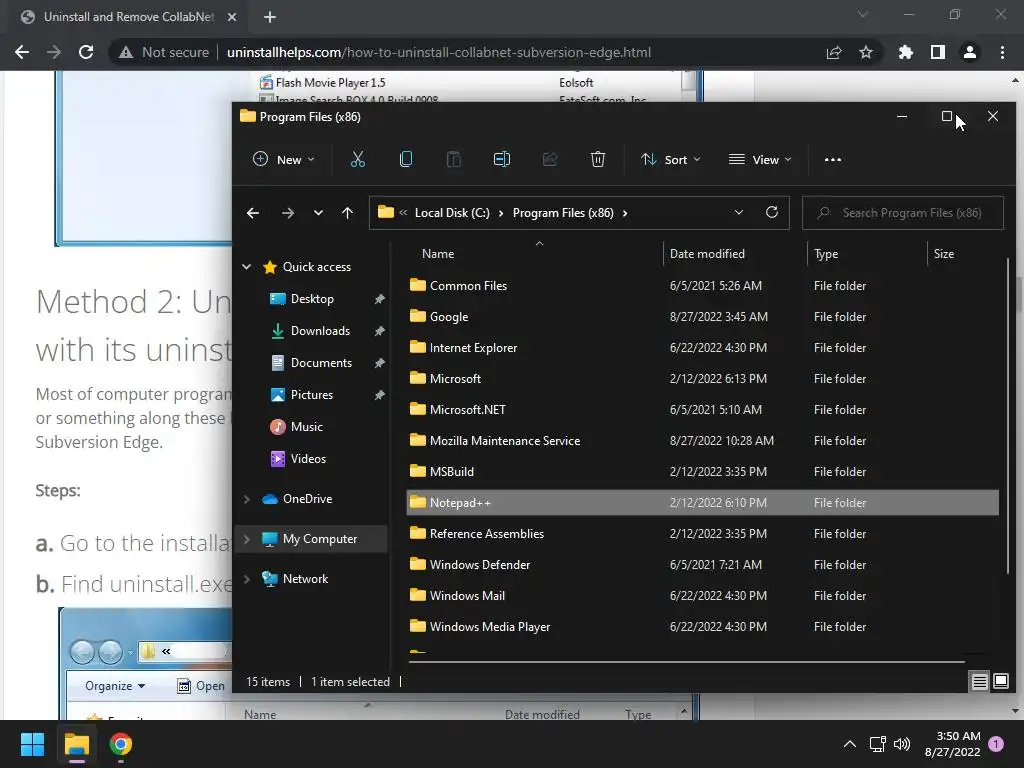1024x768 pixels.
Task: Sort by the Size column header
Action: pyautogui.click(x=943, y=253)
